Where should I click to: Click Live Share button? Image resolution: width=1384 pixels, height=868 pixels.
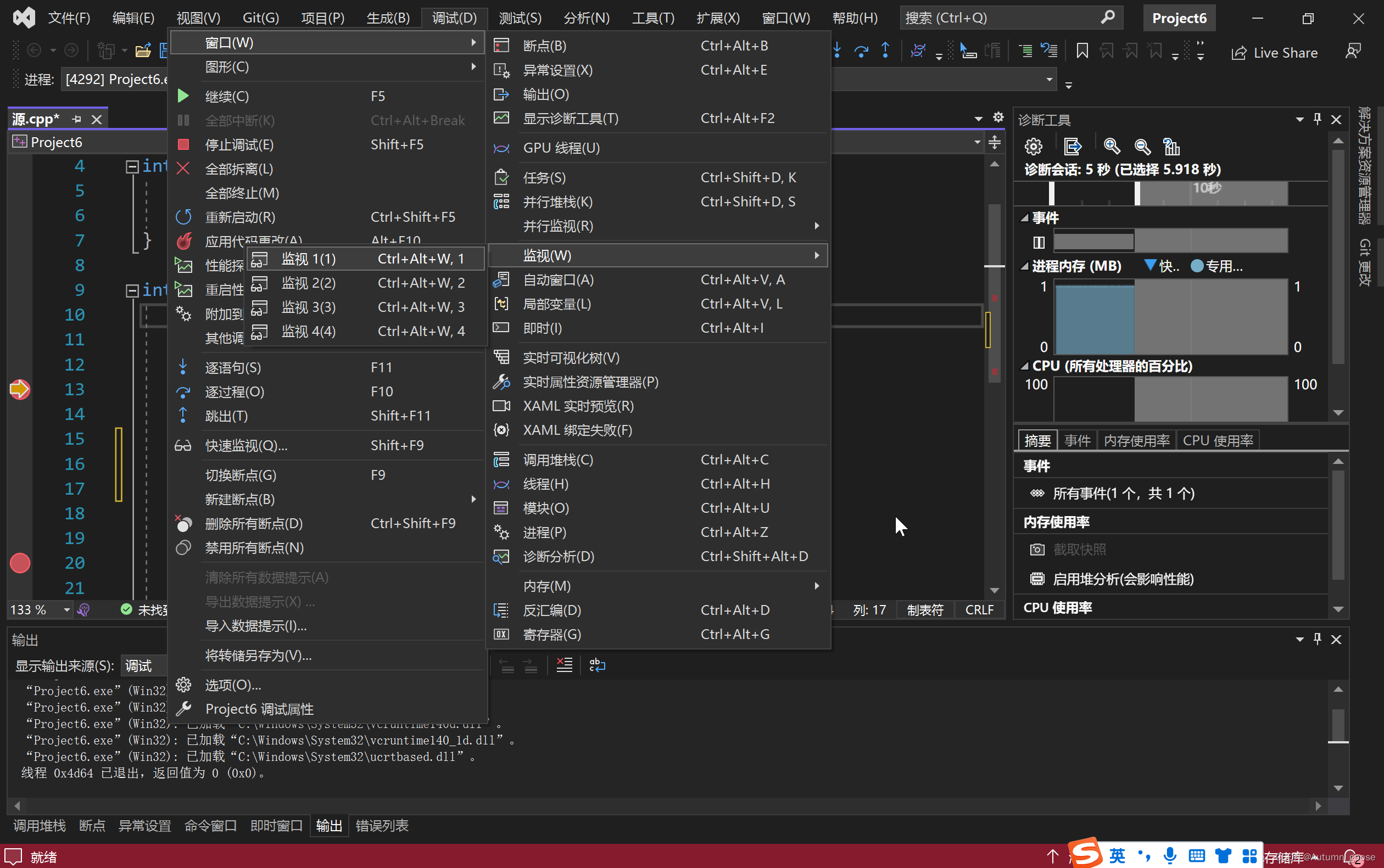point(1275,53)
